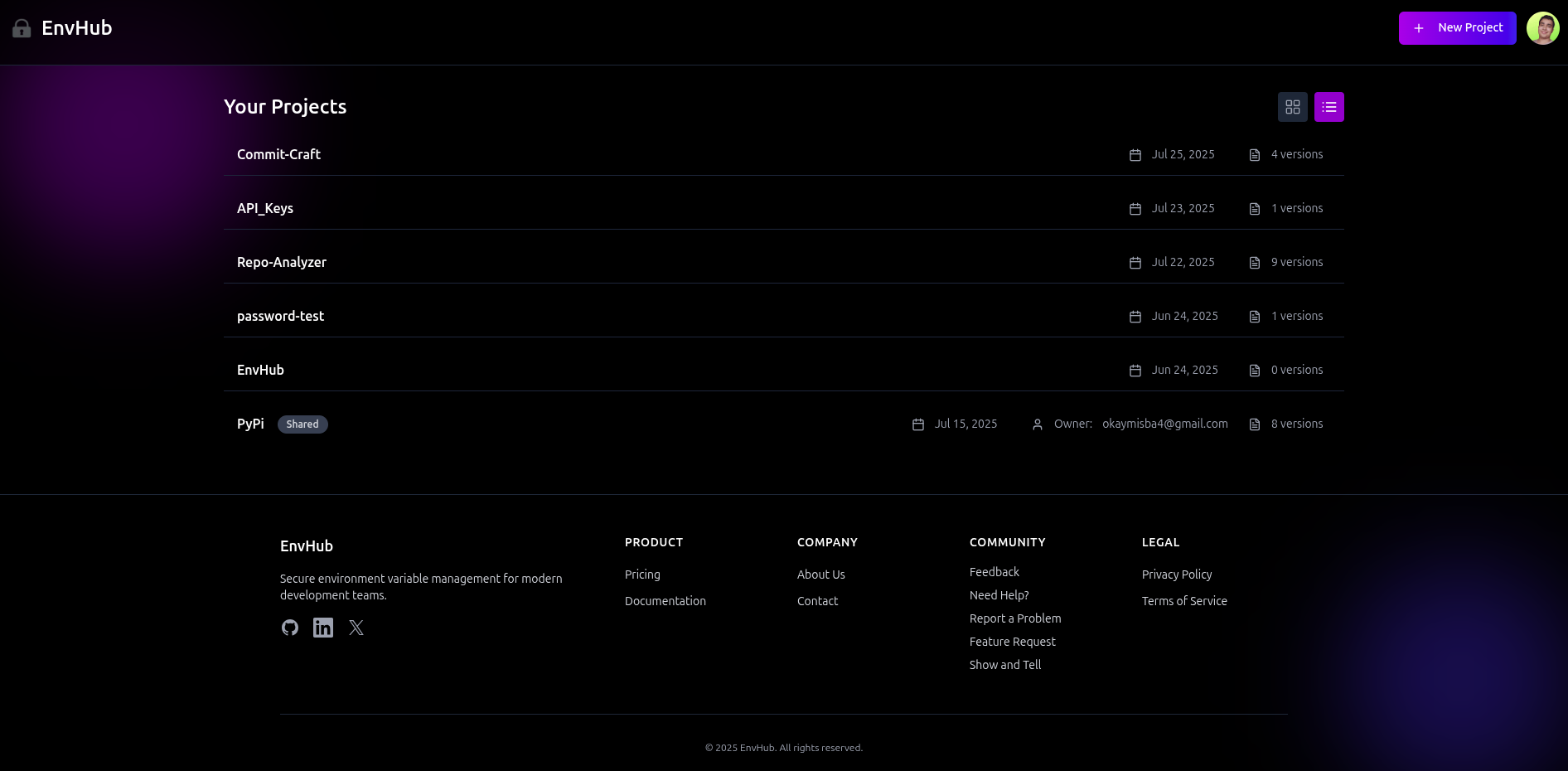Click calendar icon in Repo-Analyzer row
Viewport: 1568px width, 771px height.
(x=1135, y=263)
